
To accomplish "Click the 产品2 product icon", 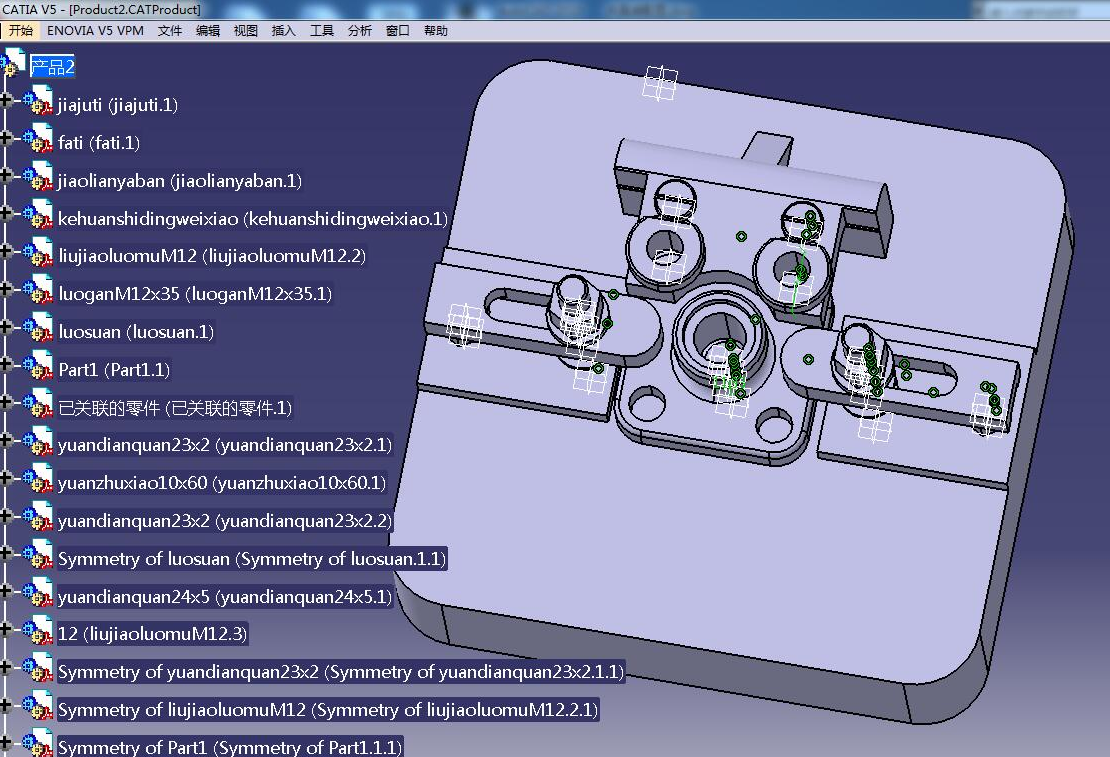I will click(x=13, y=63).
